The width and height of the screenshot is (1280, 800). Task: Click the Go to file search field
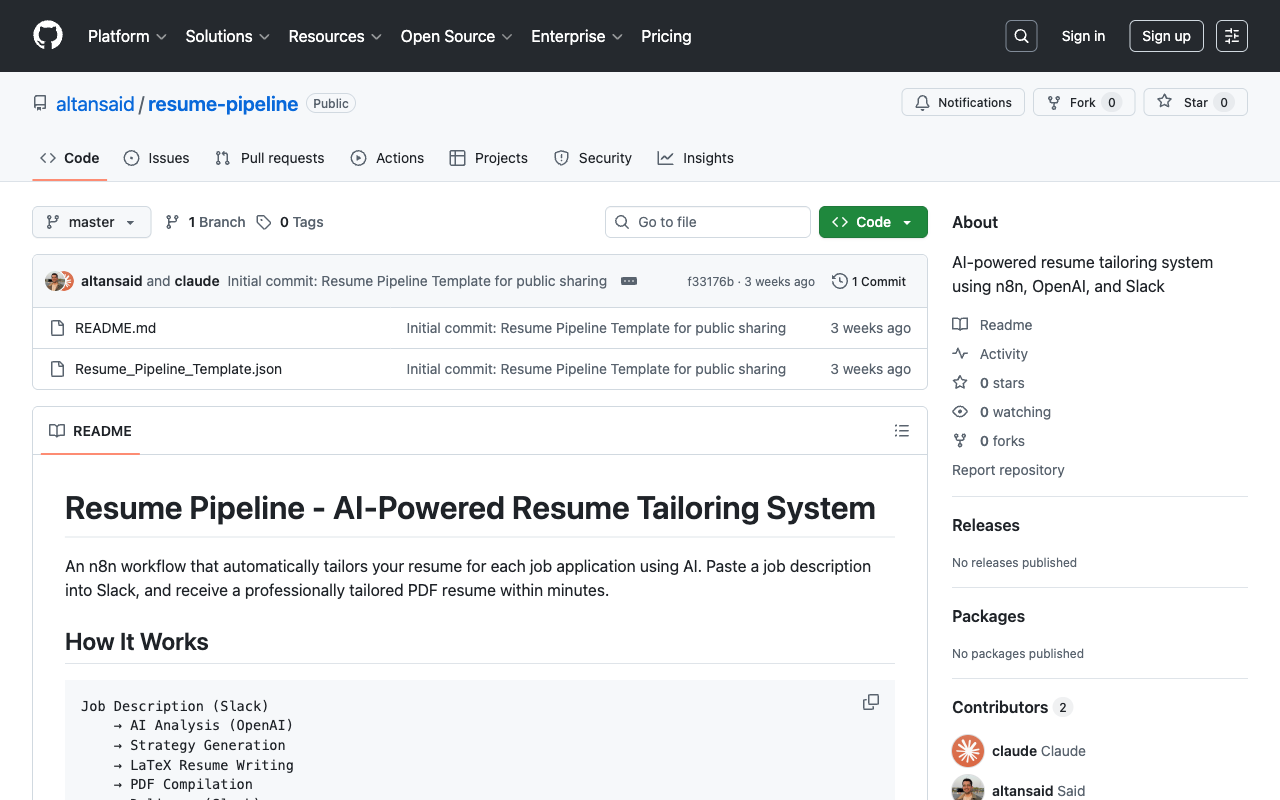[x=707, y=222]
